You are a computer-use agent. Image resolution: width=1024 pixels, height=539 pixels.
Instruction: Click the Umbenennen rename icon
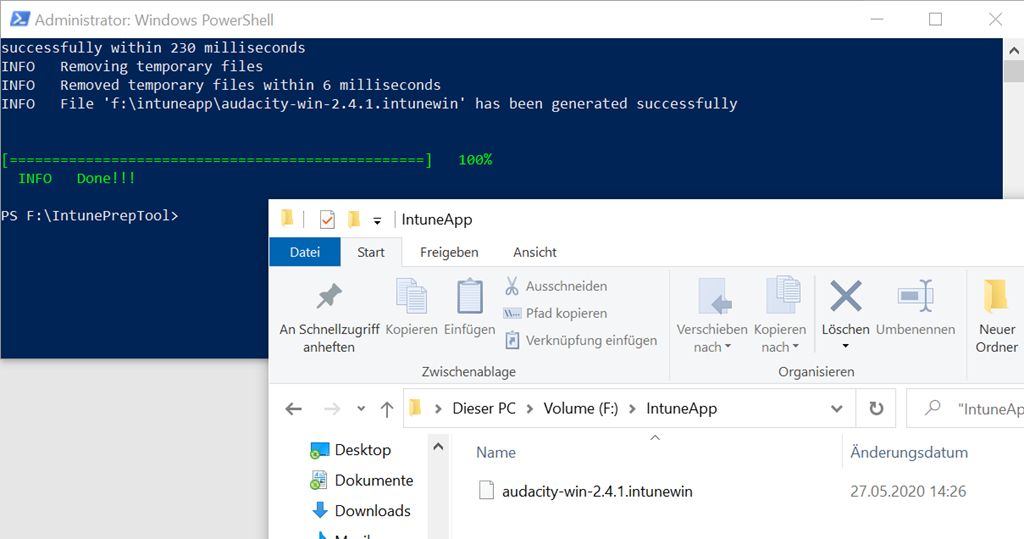pos(915,297)
